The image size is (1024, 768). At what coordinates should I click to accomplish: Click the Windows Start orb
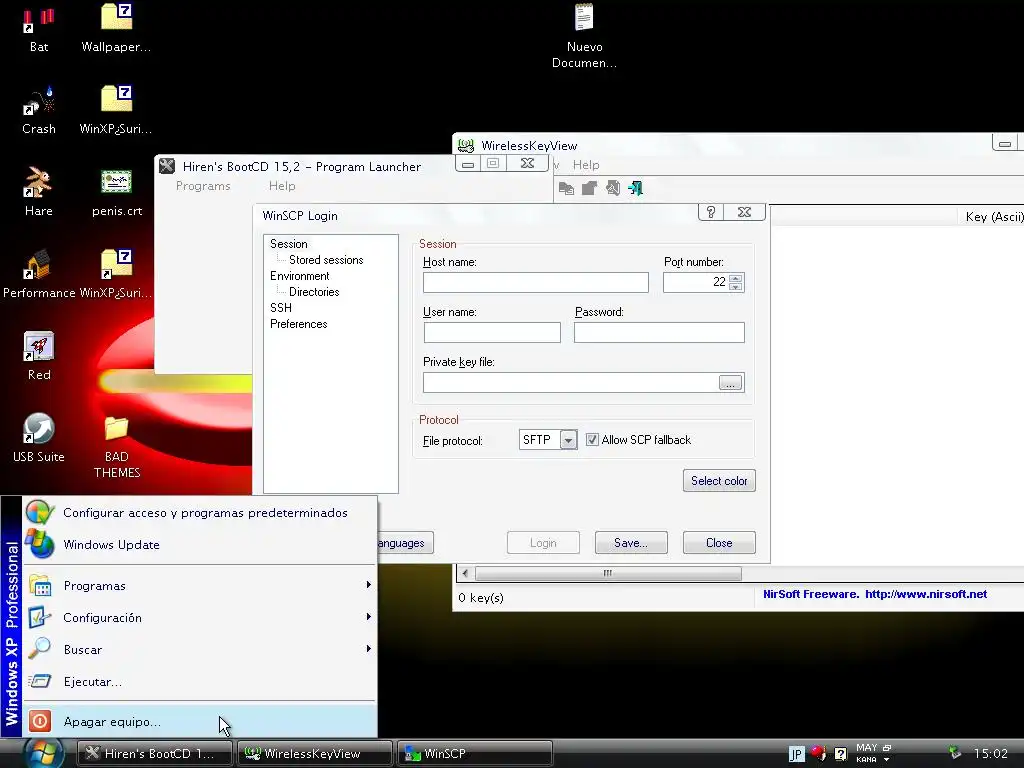pyautogui.click(x=43, y=753)
